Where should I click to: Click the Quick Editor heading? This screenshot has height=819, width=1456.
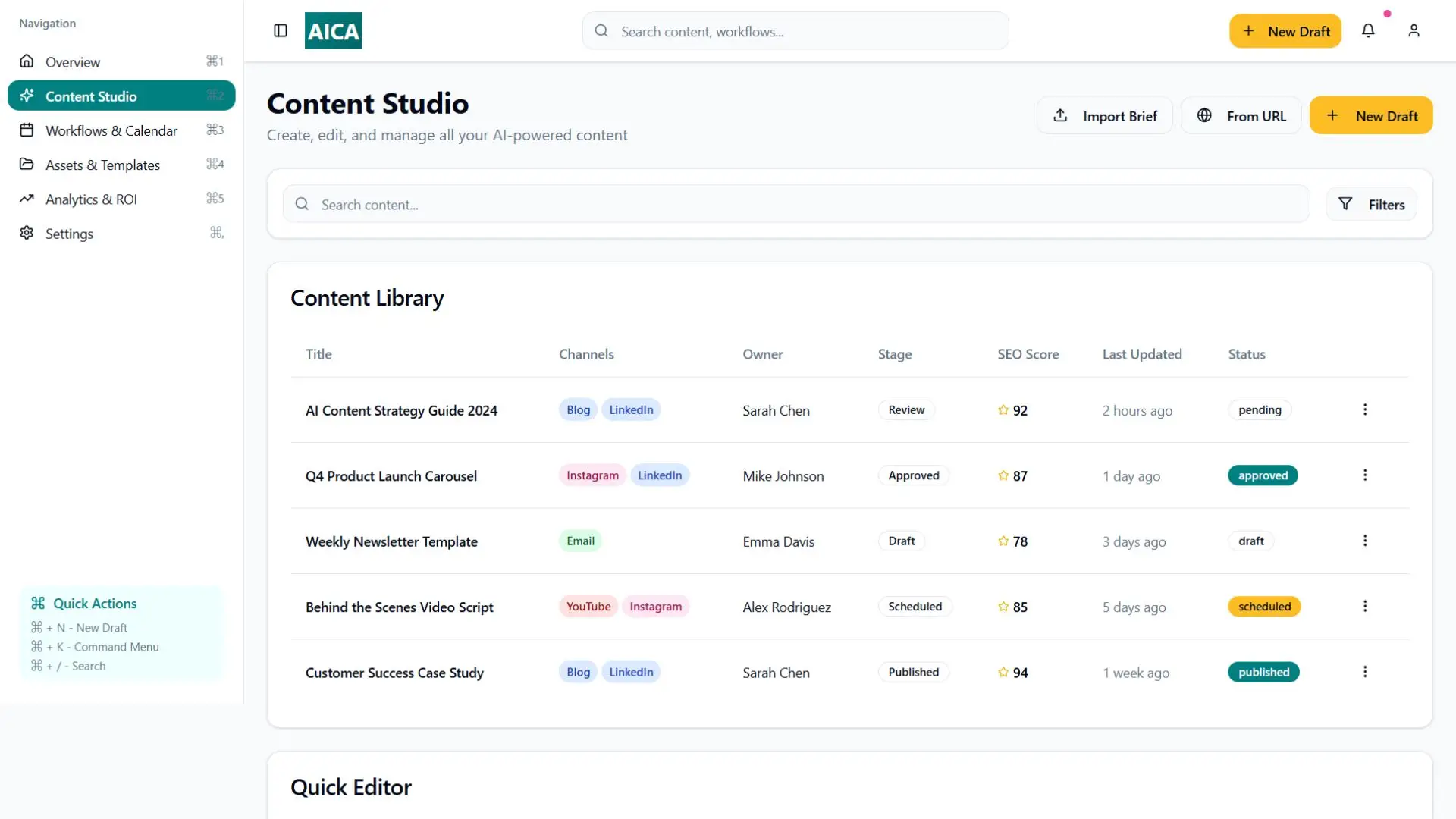pos(351,787)
